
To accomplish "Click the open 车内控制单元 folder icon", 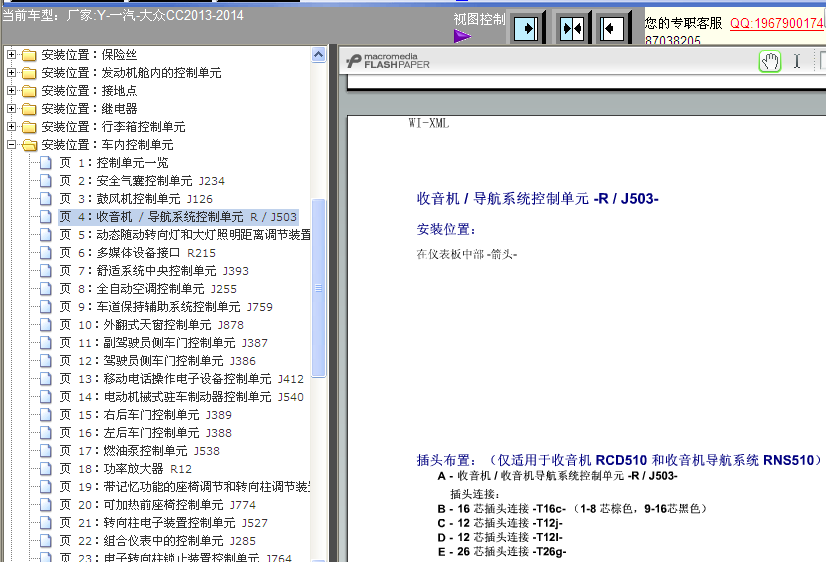I will (29, 144).
